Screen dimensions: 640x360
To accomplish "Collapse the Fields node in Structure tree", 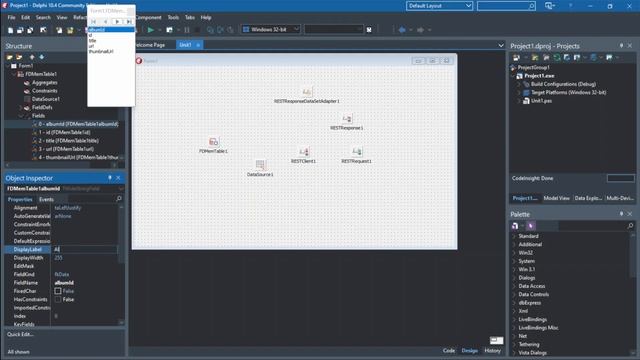I will click(x=20, y=116).
